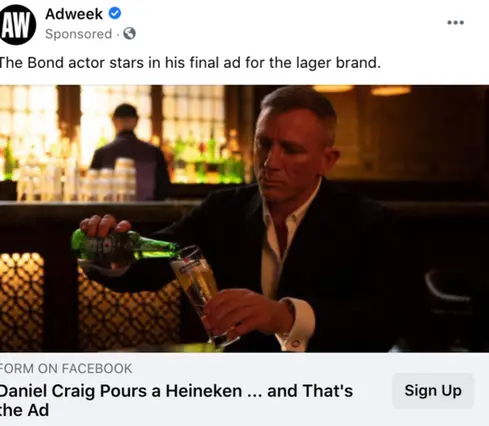The width and height of the screenshot is (489, 426).
Task: Click the caption about the Bond actor
Action: point(190,63)
